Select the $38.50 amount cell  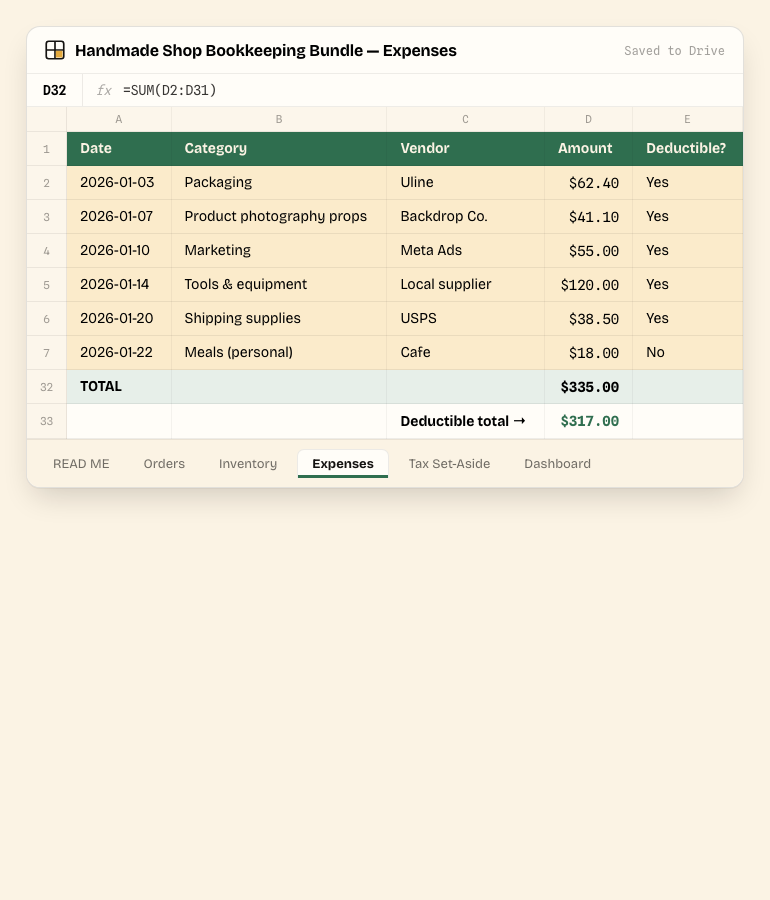click(x=588, y=318)
